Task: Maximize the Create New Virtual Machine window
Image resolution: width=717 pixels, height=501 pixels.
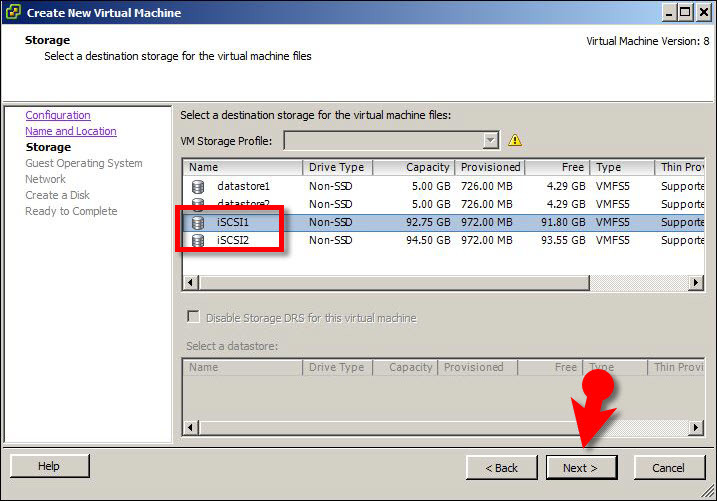Action: [x=685, y=12]
